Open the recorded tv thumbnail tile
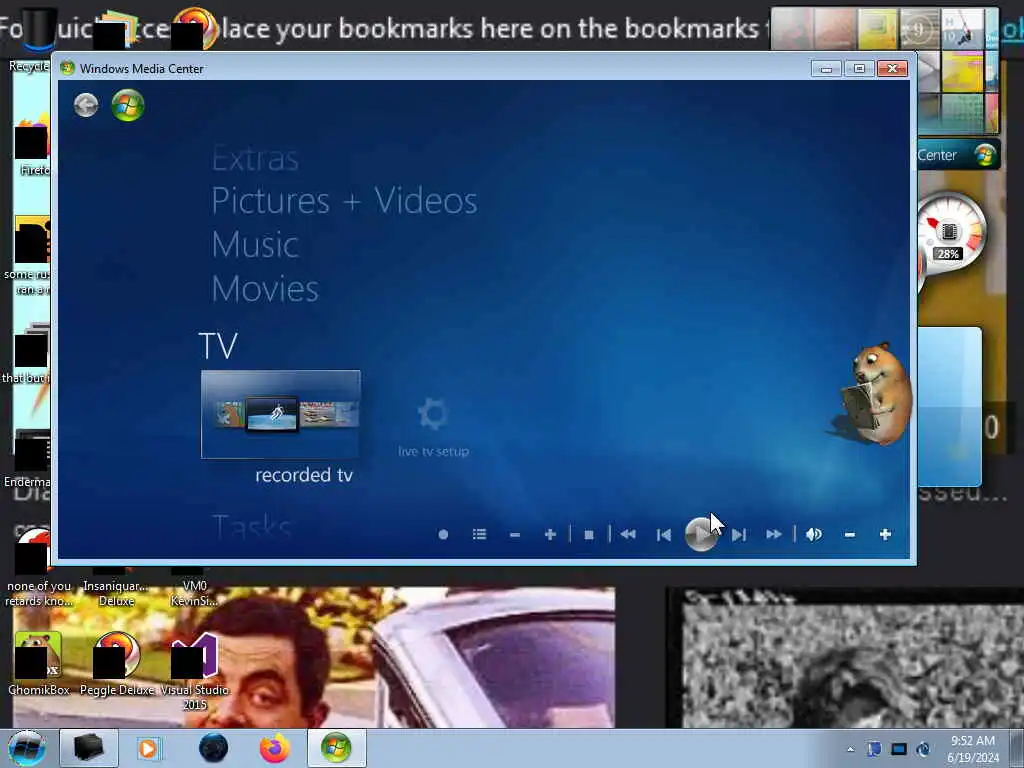Image resolution: width=1024 pixels, height=768 pixels. pyautogui.click(x=280, y=414)
